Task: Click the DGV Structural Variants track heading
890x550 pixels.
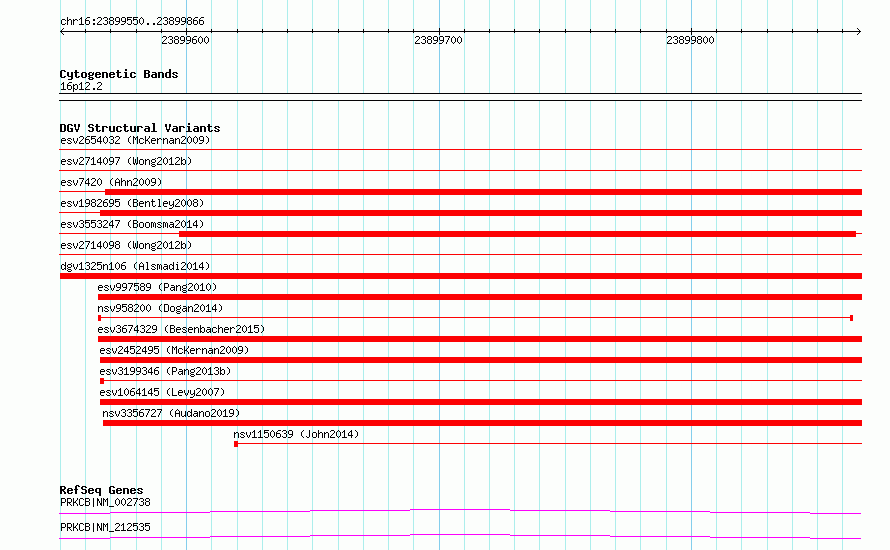Action: click(140, 128)
